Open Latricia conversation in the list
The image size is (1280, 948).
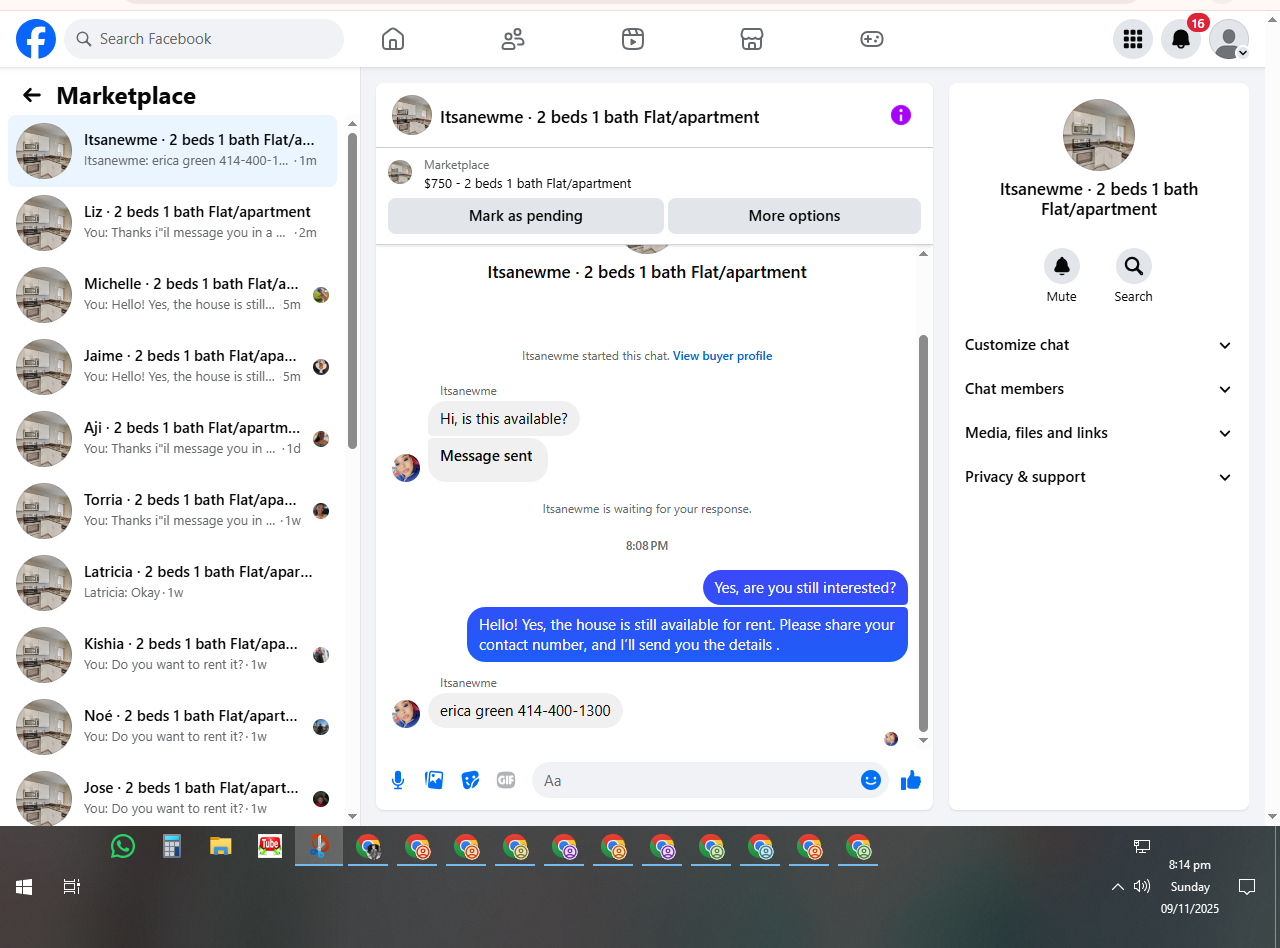[x=172, y=583]
